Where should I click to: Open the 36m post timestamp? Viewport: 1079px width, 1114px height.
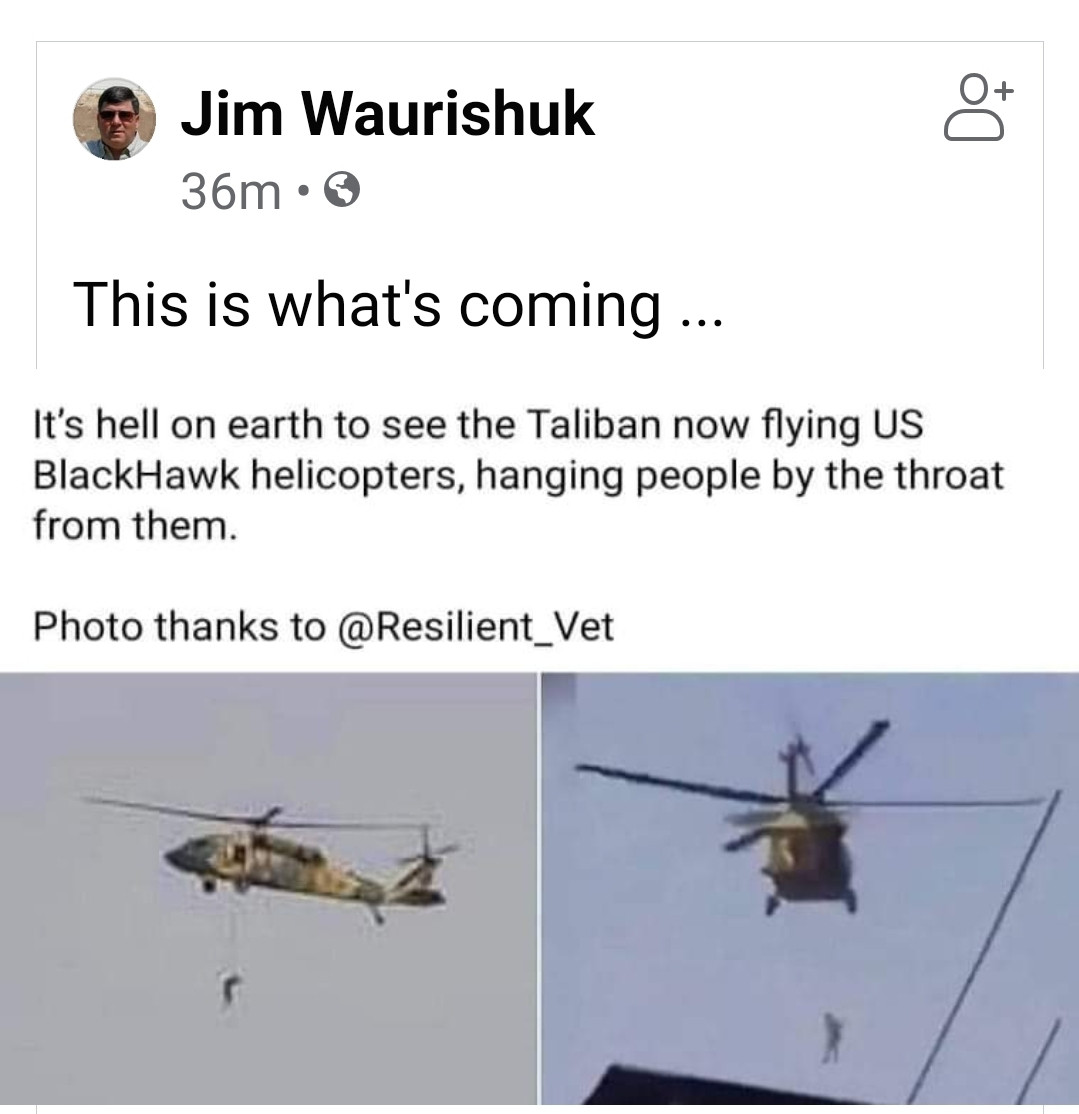pos(231,191)
